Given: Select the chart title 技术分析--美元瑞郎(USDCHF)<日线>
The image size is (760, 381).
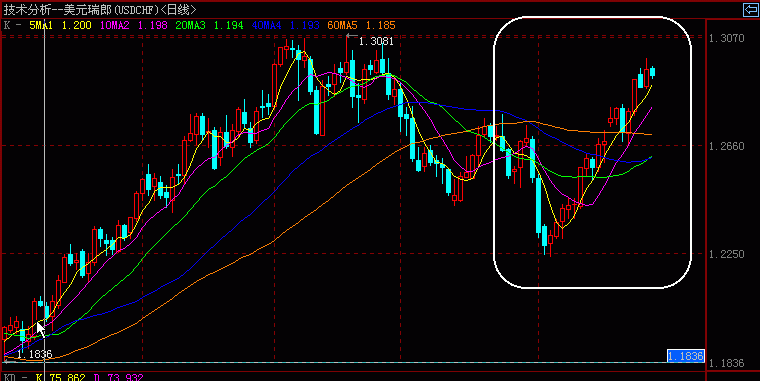Looking at the screenshot, I should pos(100,9).
